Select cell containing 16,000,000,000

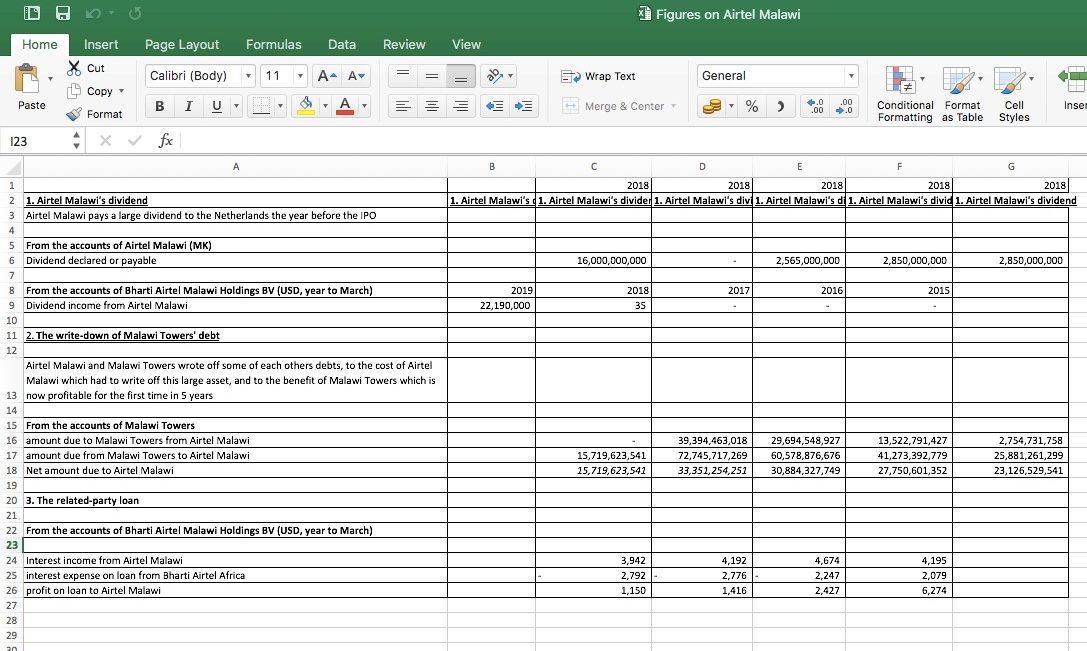coord(593,261)
